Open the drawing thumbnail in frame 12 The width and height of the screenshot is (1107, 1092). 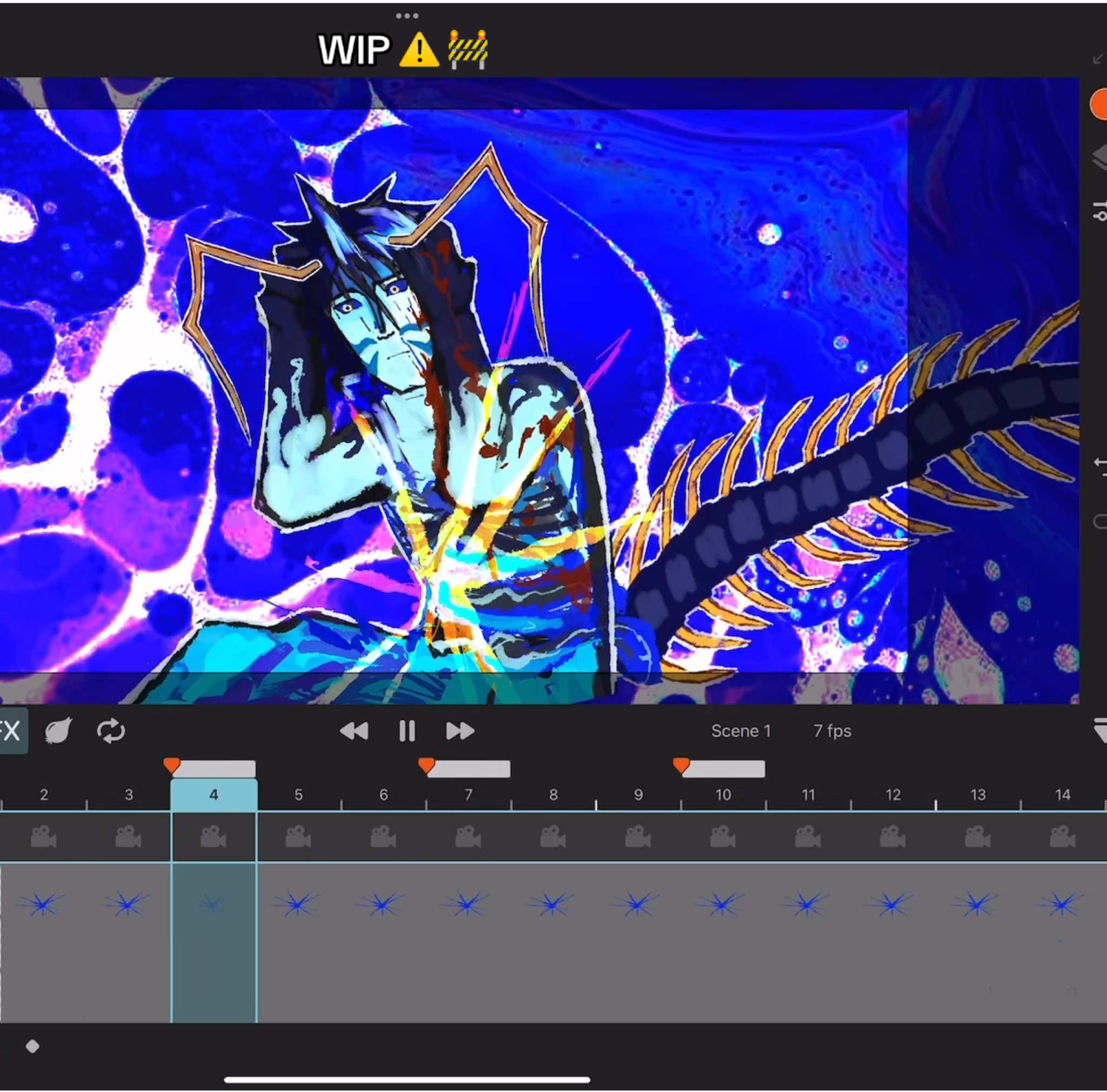(891, 903)
